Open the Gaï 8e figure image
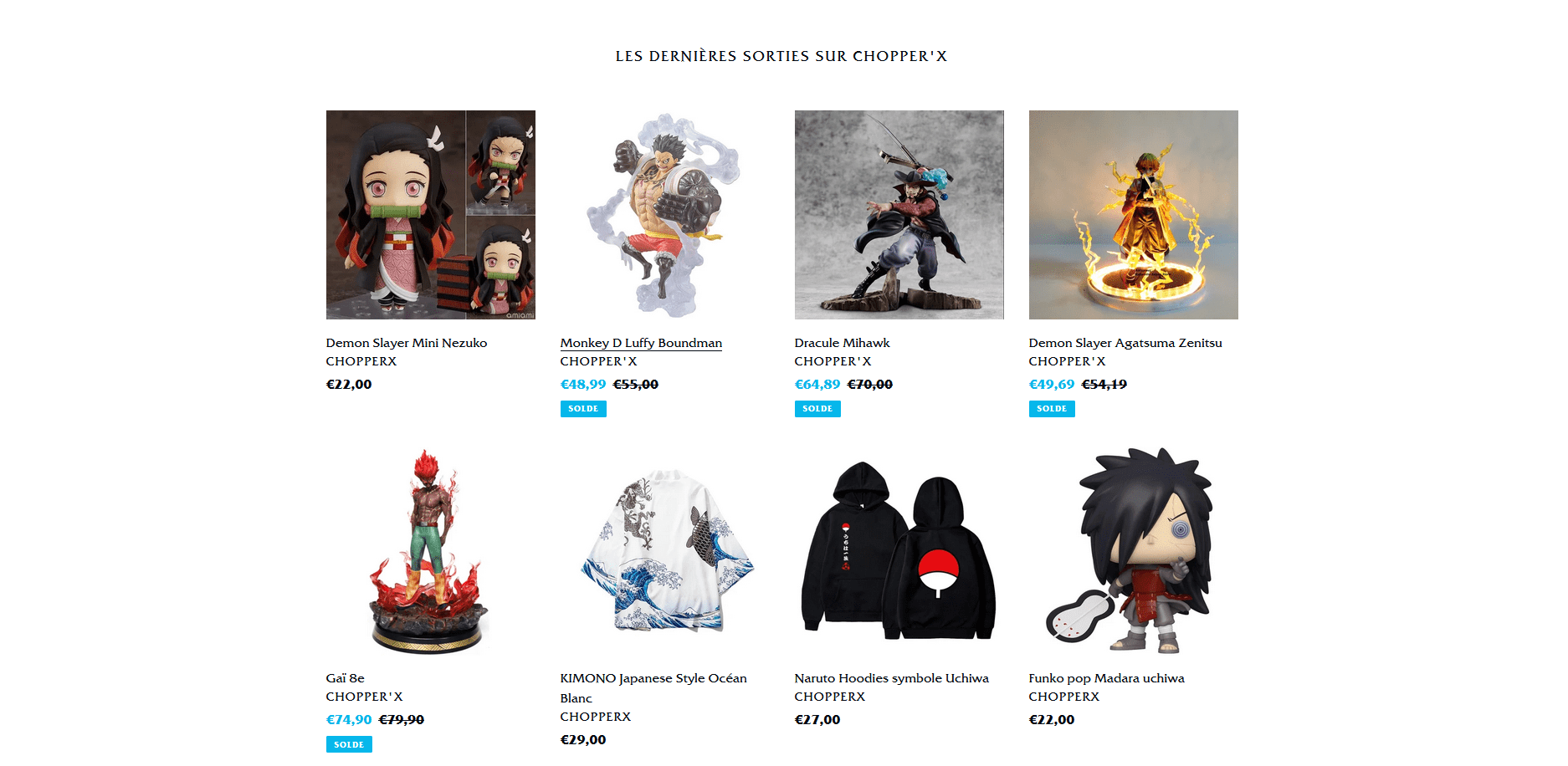 430,550
